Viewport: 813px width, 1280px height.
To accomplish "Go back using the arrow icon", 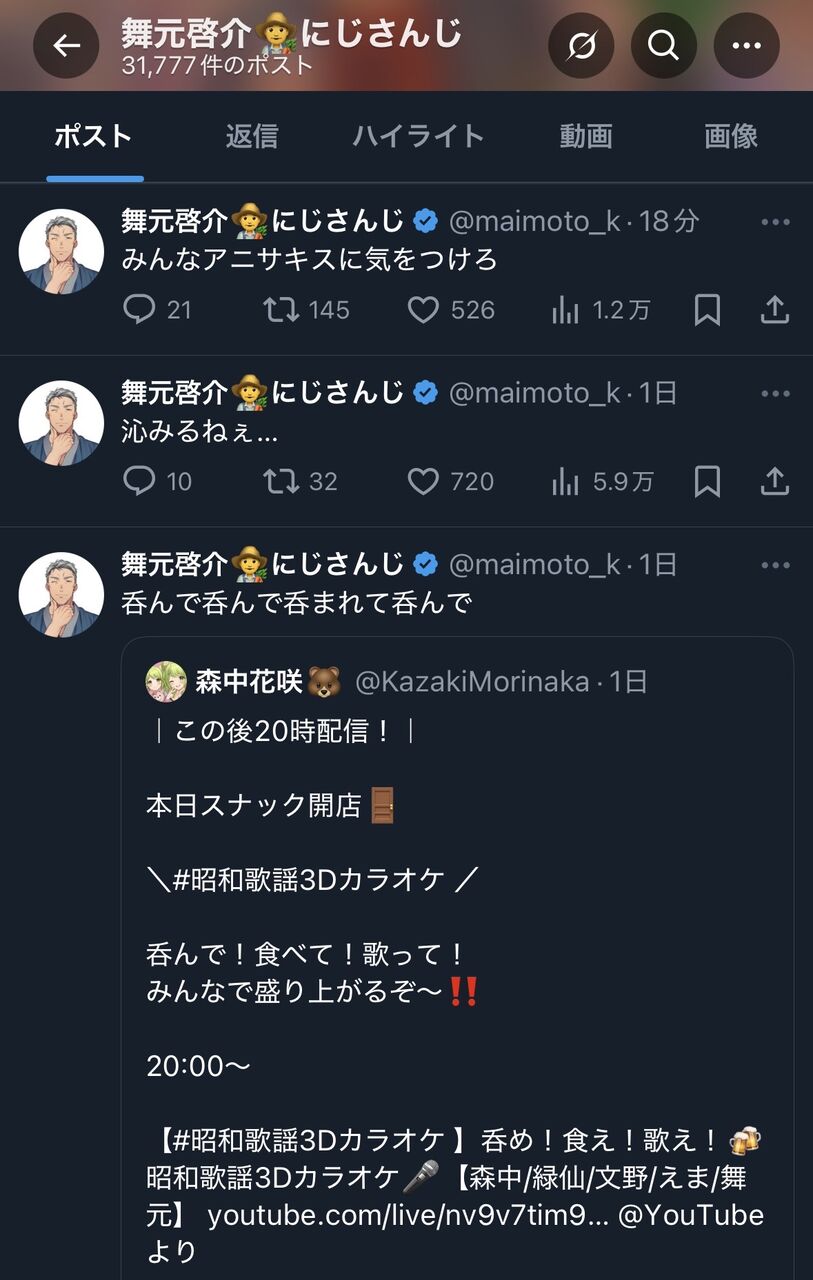I will click(x=66, y=46).
